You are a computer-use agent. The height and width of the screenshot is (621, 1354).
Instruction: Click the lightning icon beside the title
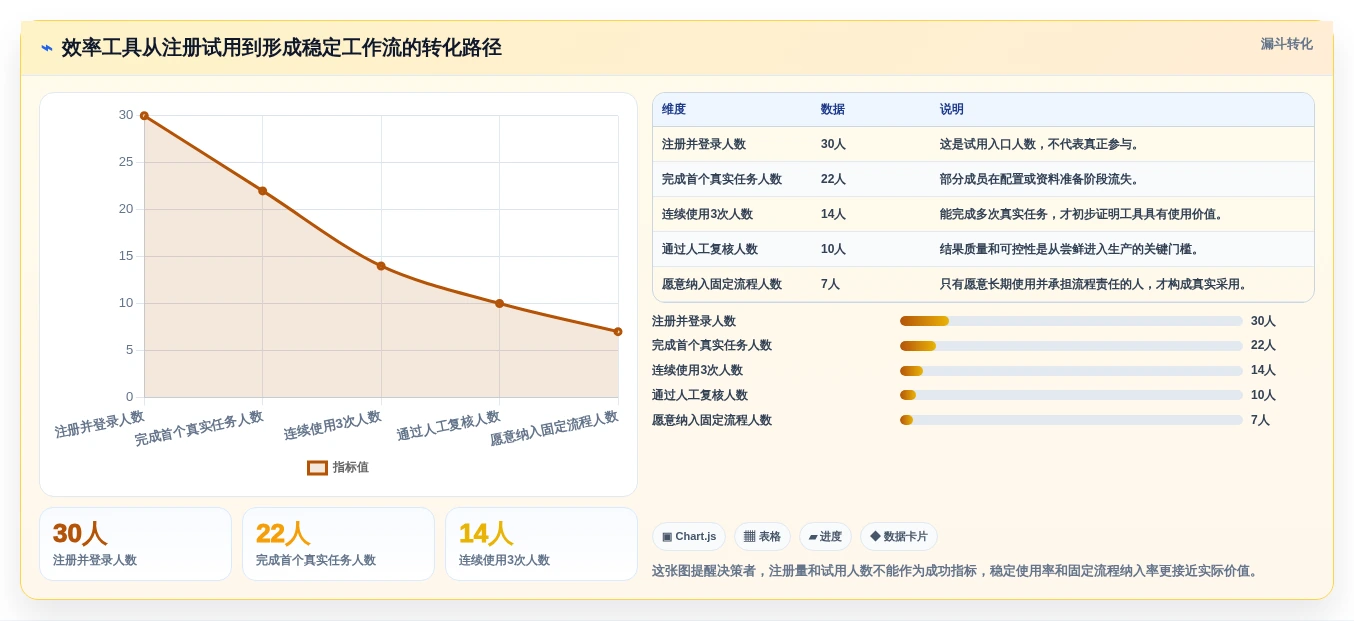pos(47,48)
